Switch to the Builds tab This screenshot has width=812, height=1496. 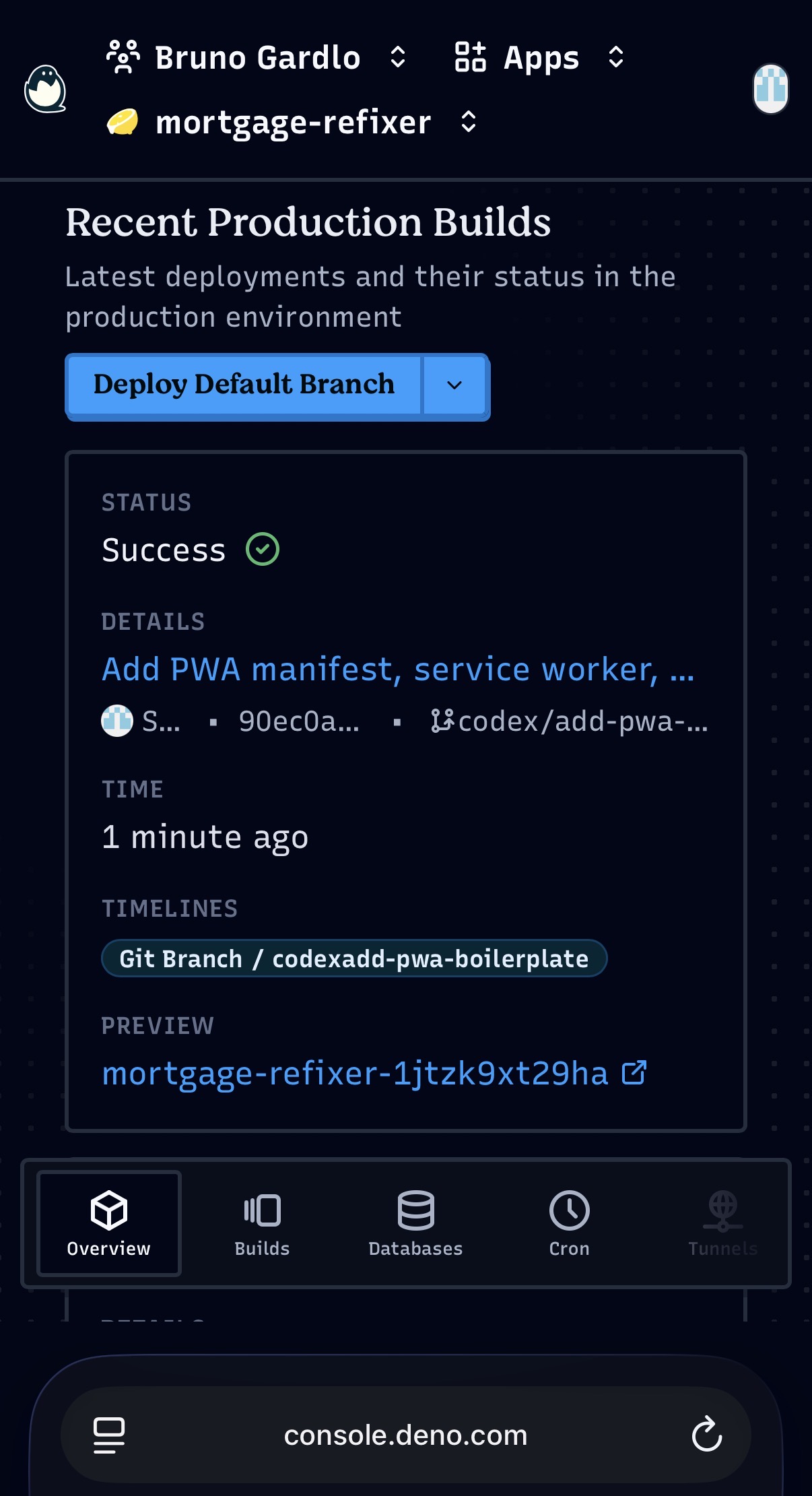click(262, 1223)
